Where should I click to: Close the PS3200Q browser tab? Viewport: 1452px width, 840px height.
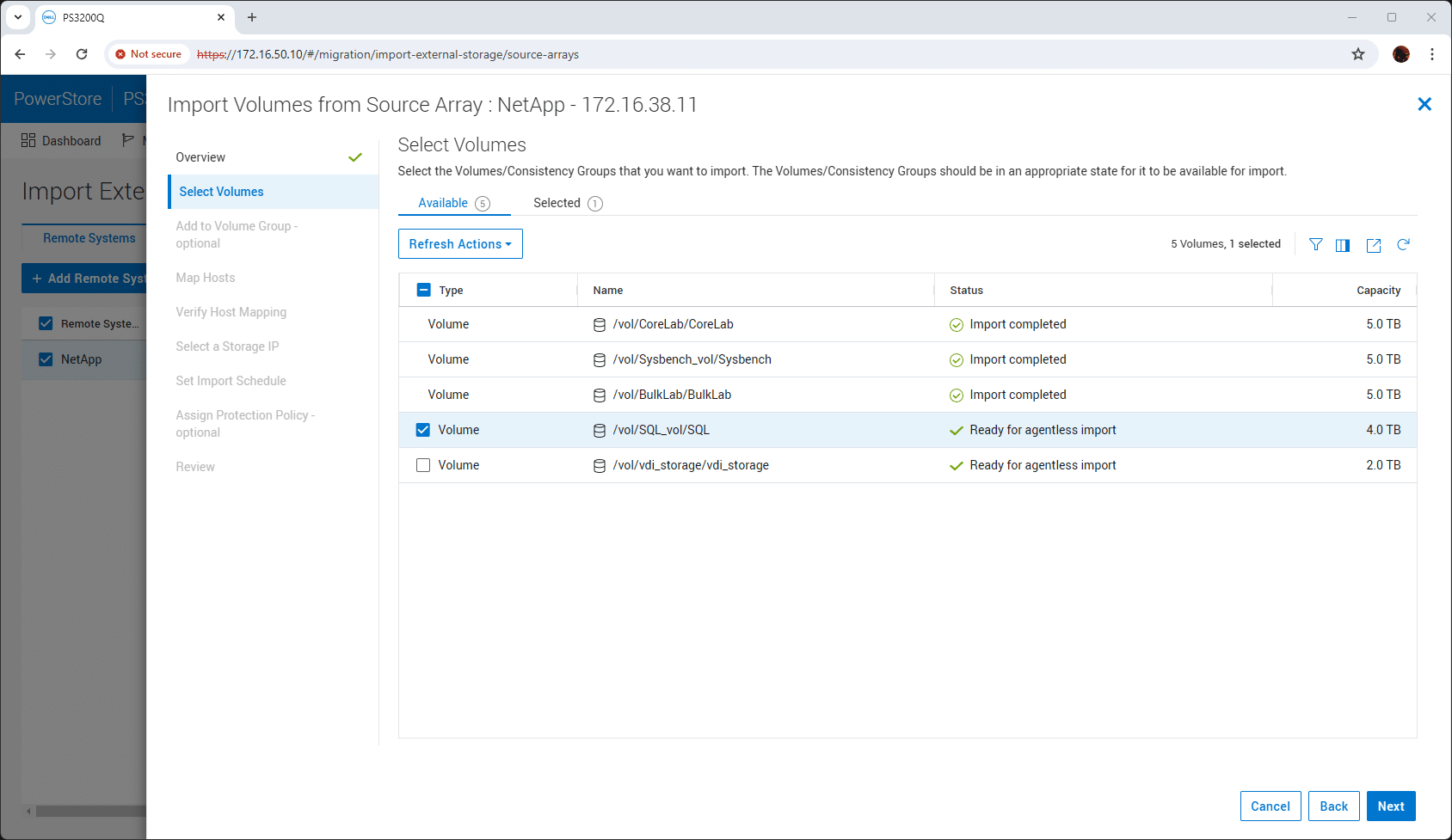click(x=221, y=17)
